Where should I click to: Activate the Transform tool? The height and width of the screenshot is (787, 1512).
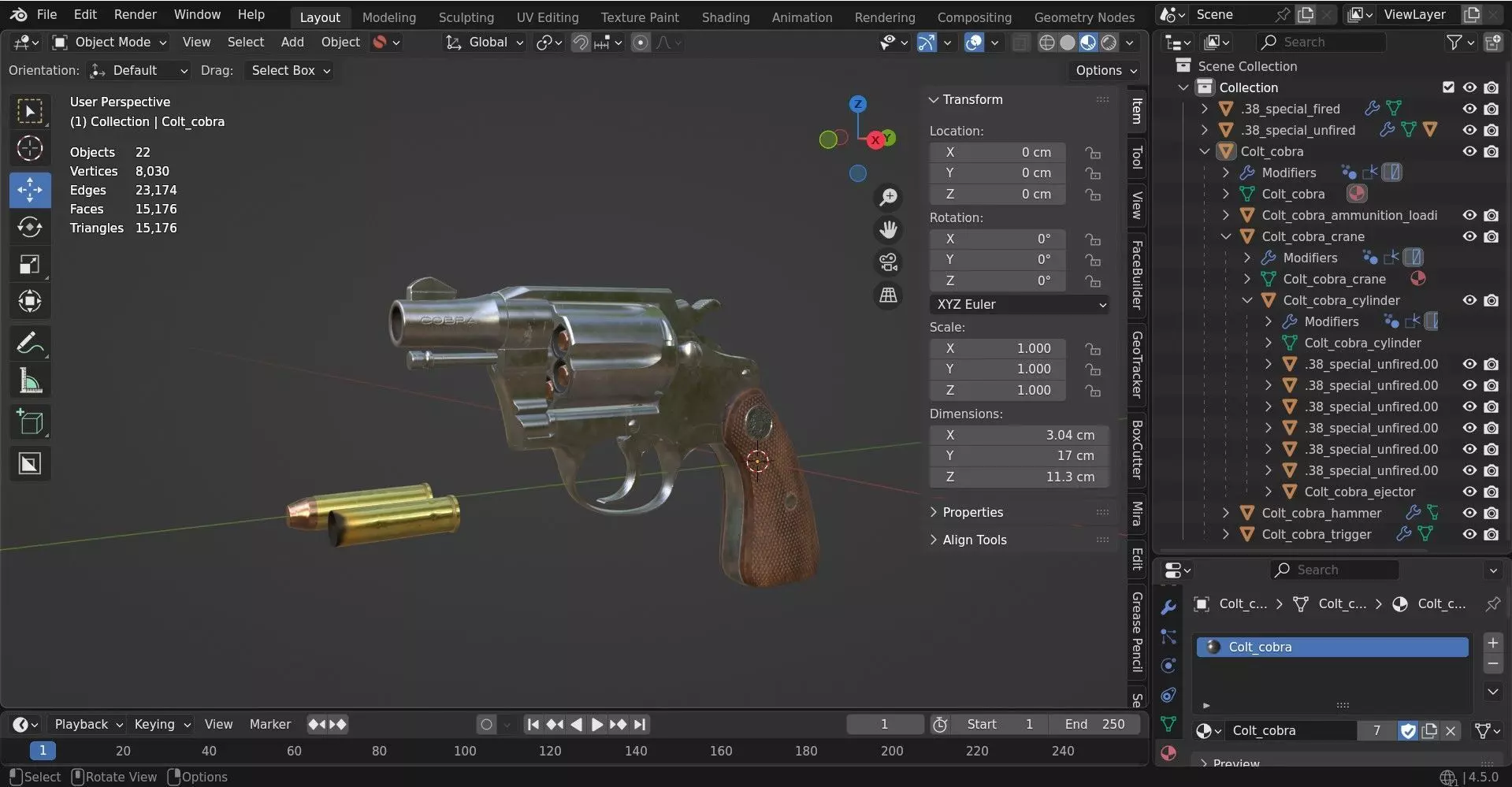(x=30, y=301)
